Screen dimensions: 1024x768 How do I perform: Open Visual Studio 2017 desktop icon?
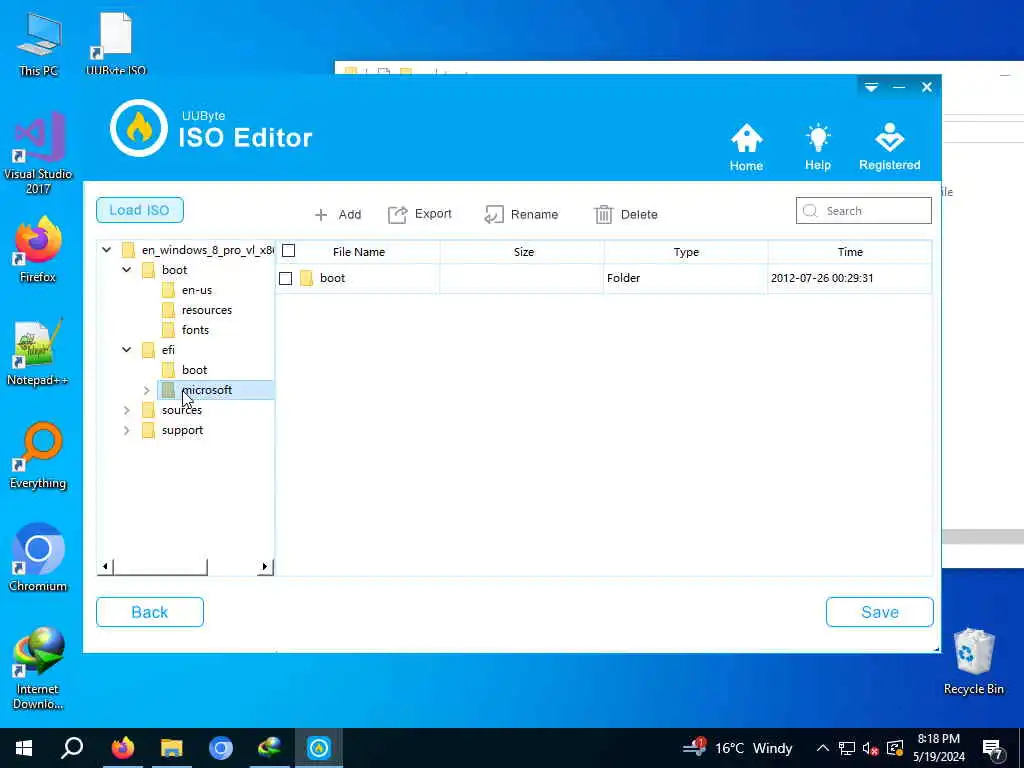point(38,153)
